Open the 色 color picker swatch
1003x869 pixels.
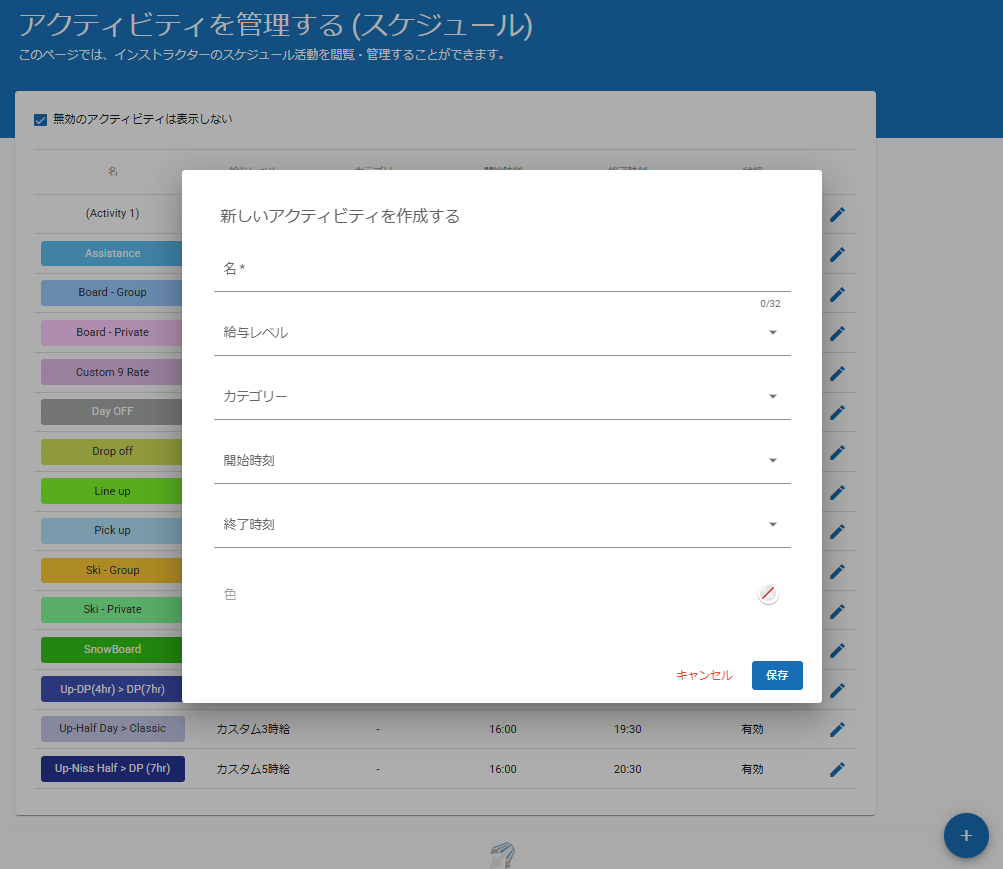click(767, 594)
